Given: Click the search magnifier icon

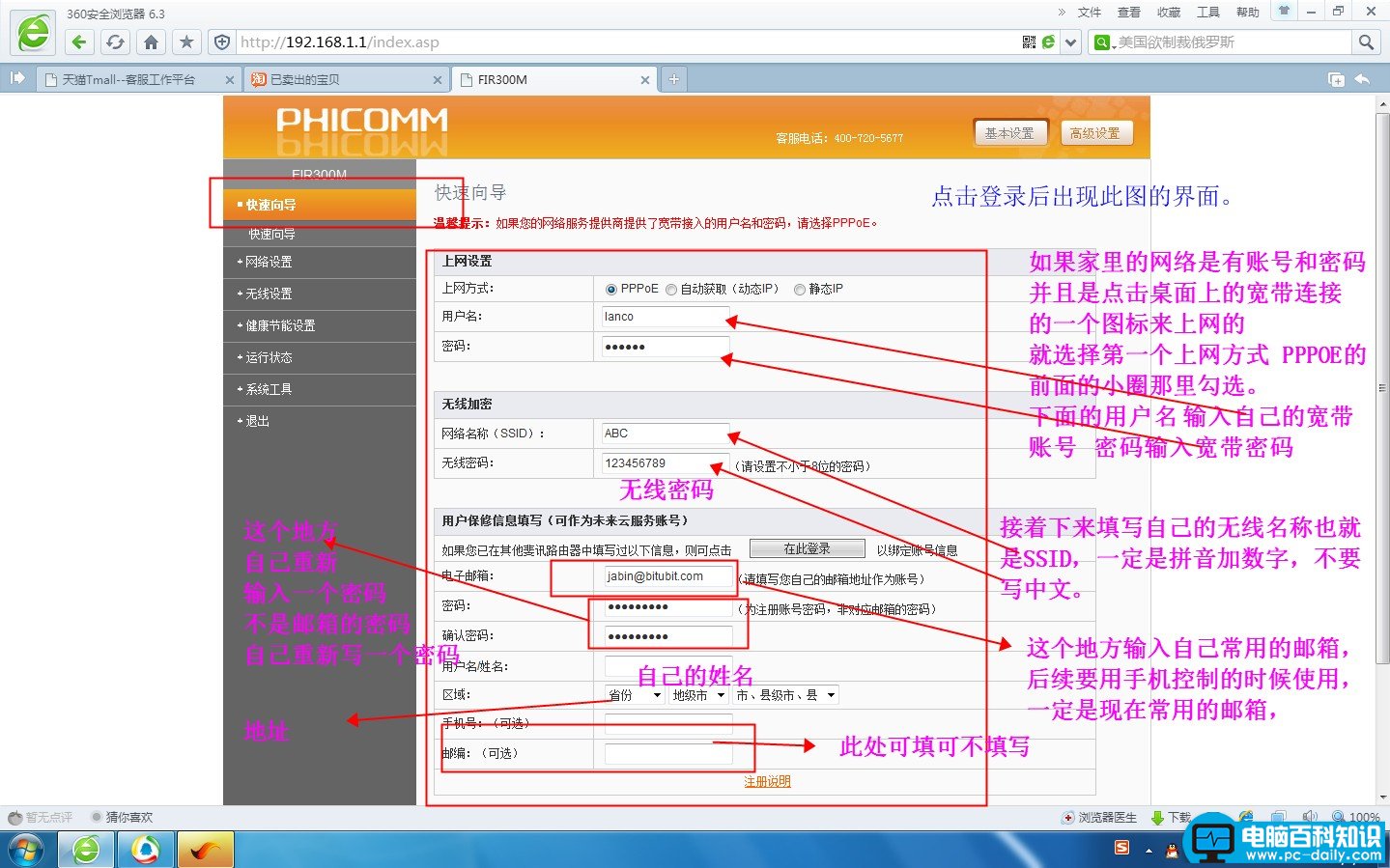Looking at the screenshot, I should (x=1366, y=42).
